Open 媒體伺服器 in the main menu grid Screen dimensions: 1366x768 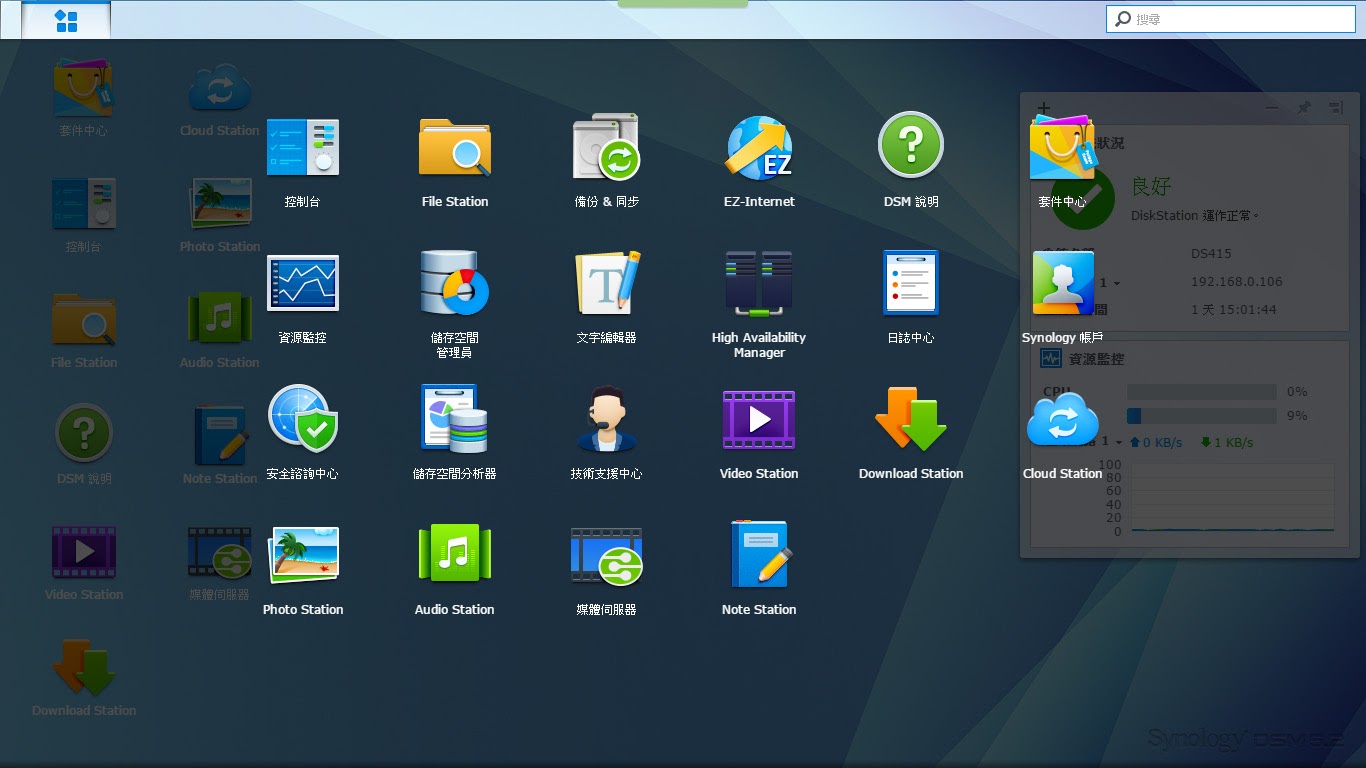pos(607,571)
